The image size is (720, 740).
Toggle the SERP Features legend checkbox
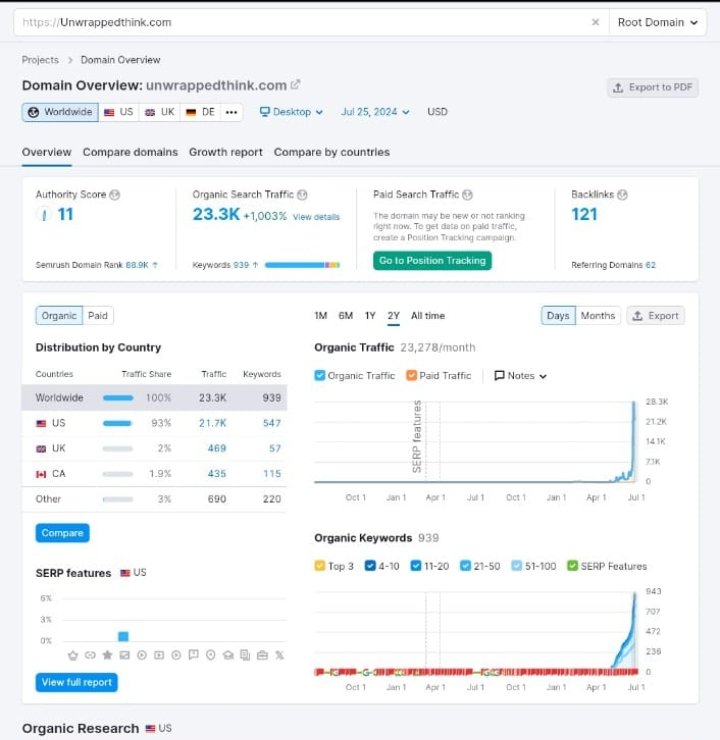point(573,566)
